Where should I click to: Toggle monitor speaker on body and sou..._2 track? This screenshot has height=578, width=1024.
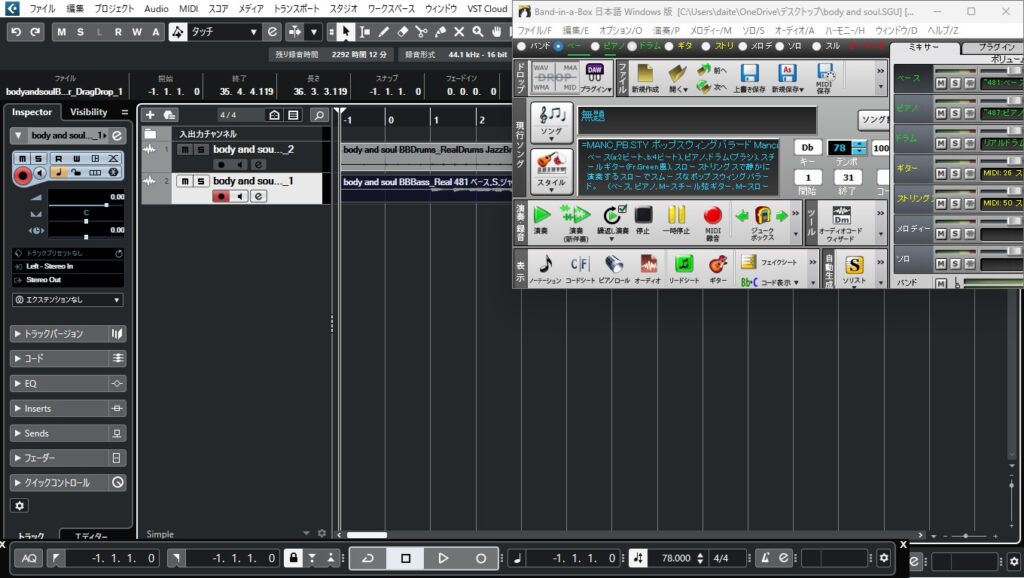(240, 165)
